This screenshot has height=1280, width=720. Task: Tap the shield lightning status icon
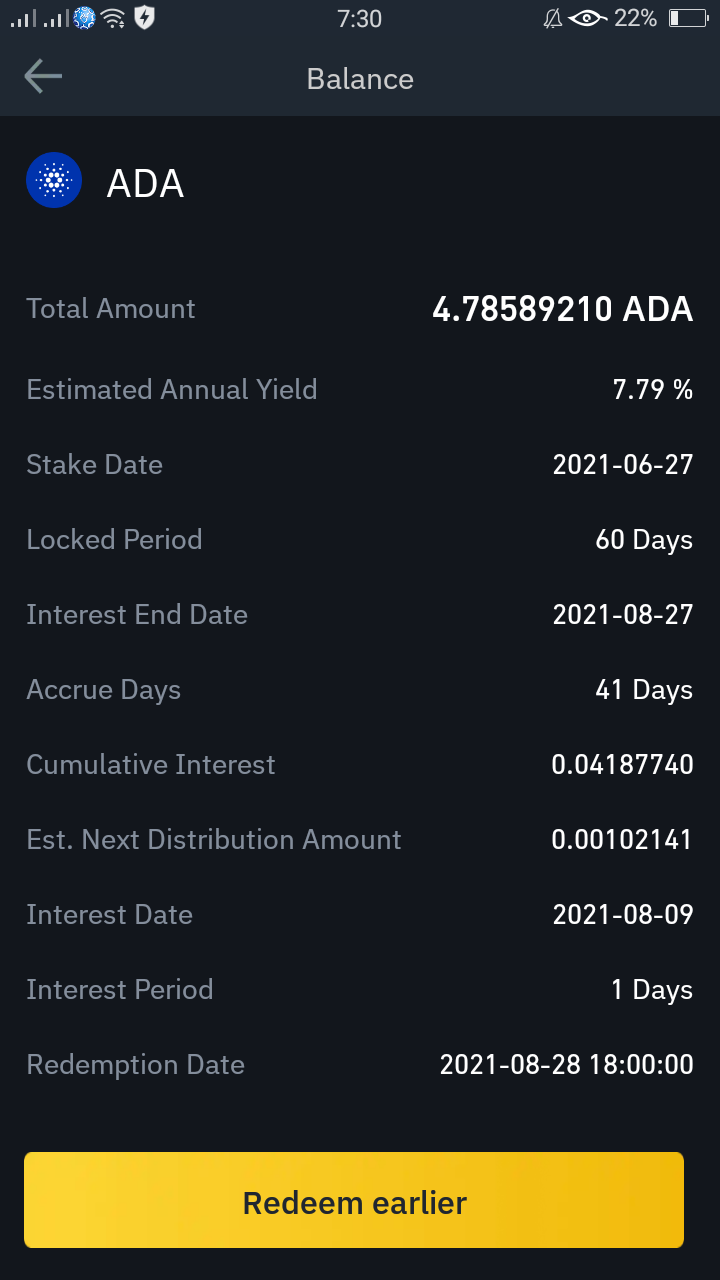coord(145,17)
